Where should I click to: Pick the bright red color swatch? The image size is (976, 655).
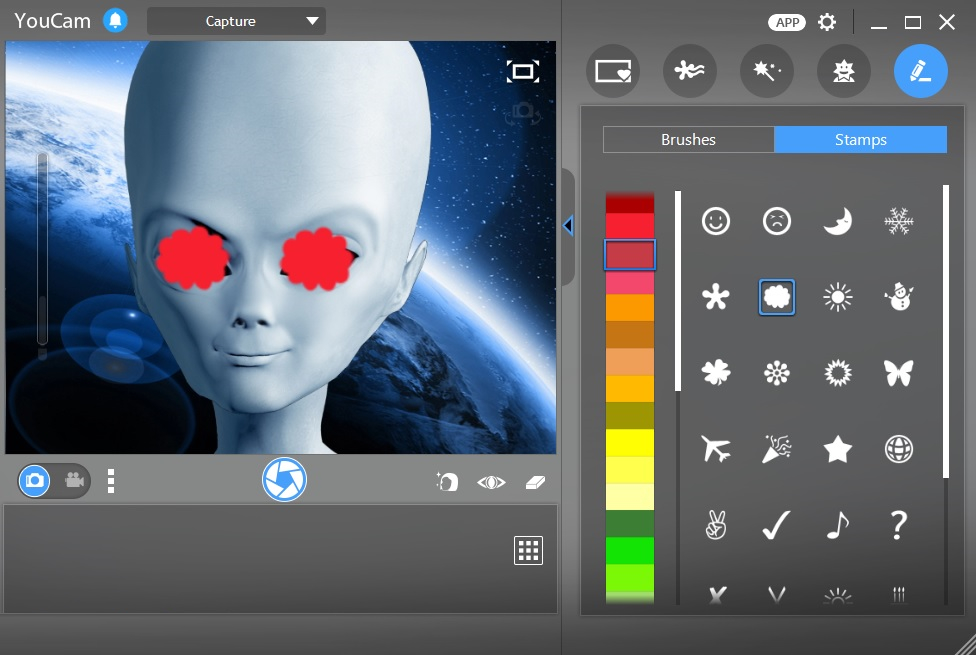pos(630,226)
